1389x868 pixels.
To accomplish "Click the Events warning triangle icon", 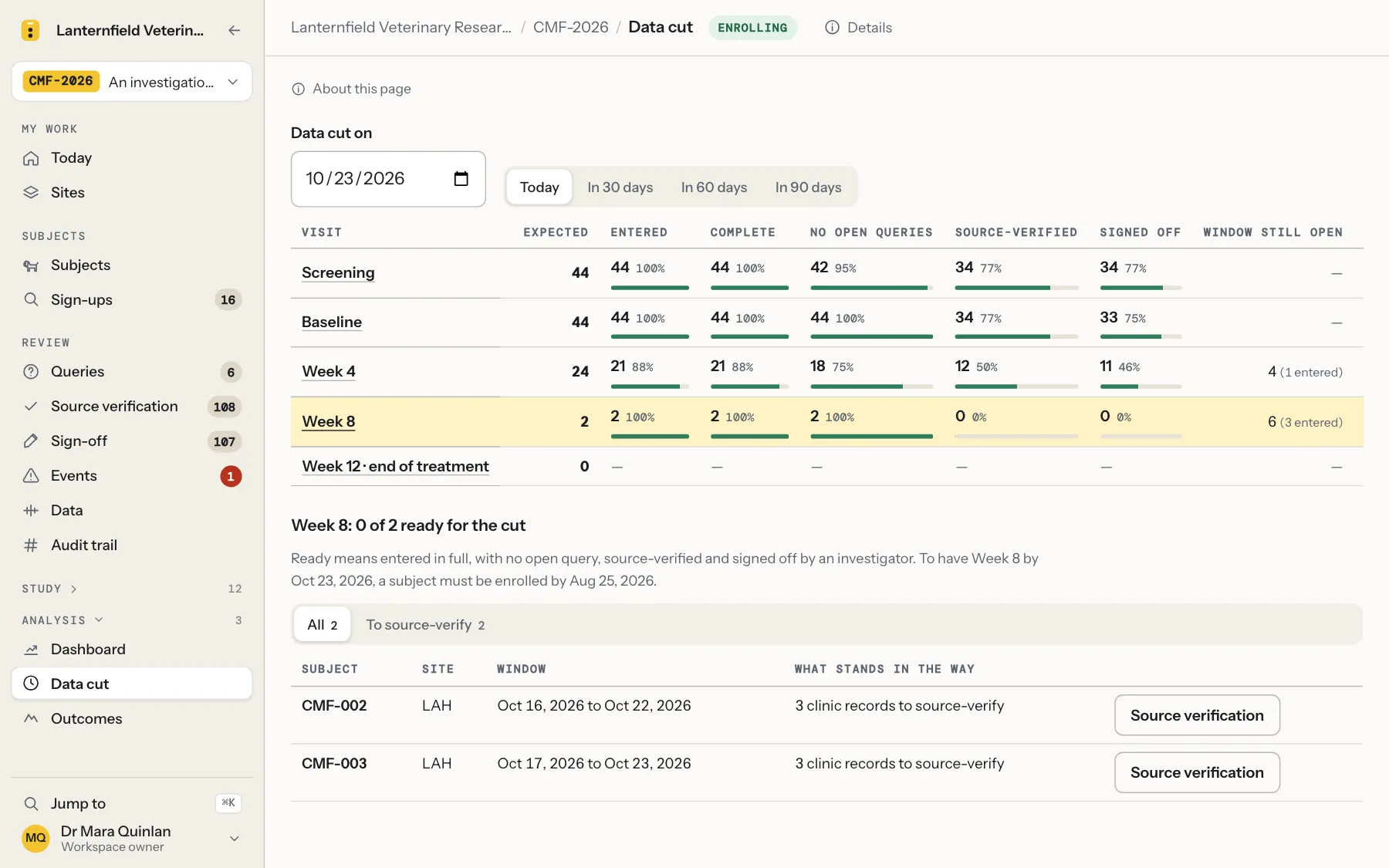I will 31,476.
